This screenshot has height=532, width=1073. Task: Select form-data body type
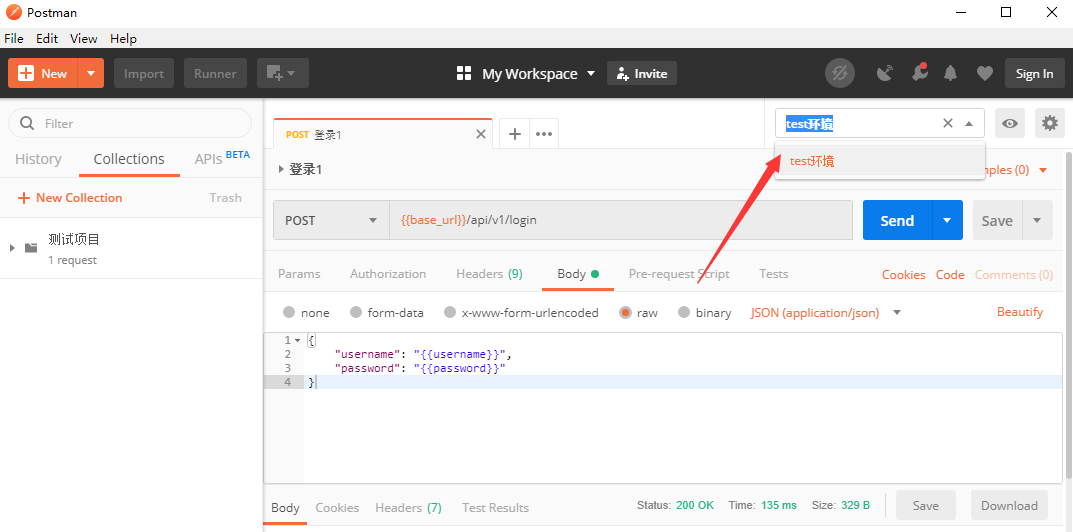click(x=356, y=312)
